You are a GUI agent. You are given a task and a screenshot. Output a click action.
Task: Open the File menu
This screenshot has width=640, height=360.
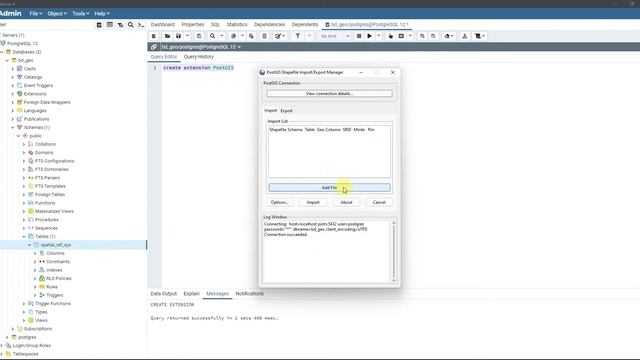36,13
